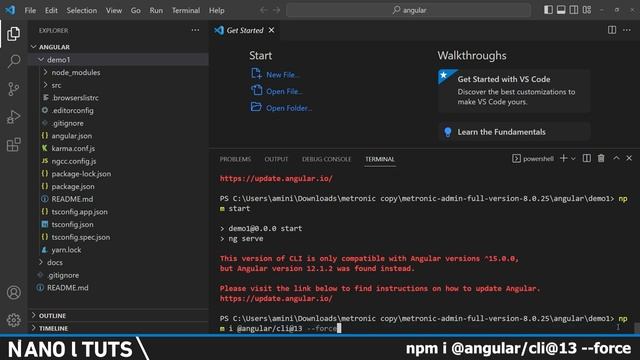The height and width of the screenshot is (360, 640).
Task: Open the terminal launch profile dropdown arrow
Action: (573, 158)
